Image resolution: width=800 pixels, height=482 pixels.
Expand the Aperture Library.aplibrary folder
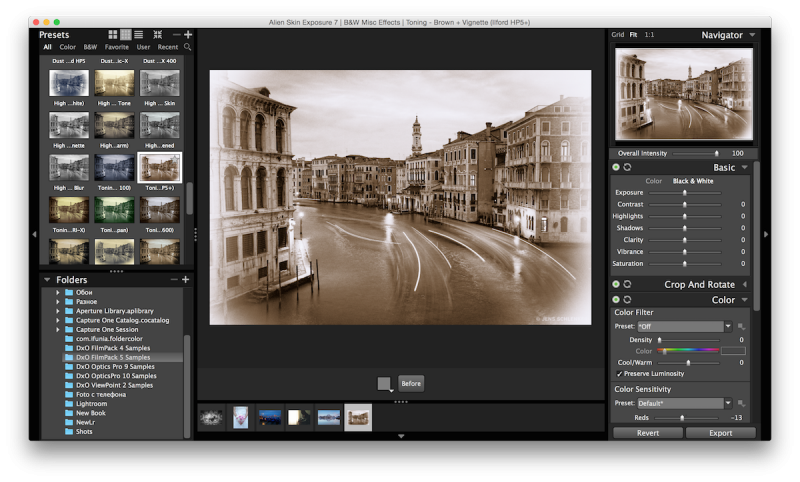point(58,311)
